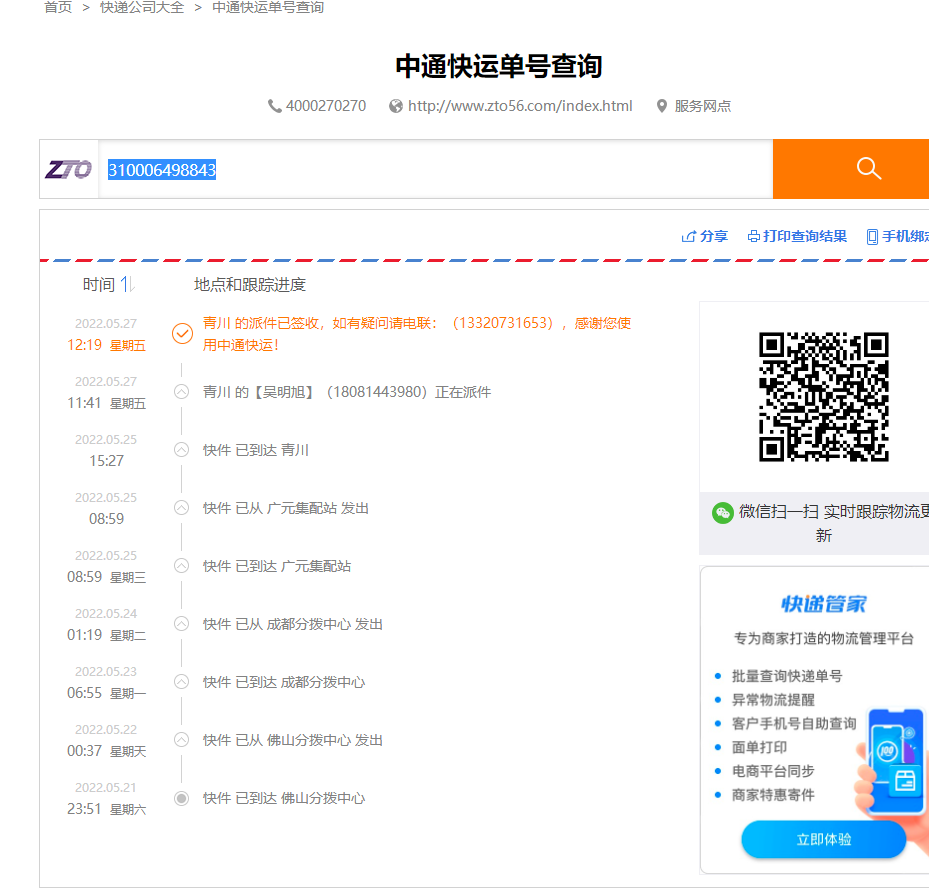
Task: Click the status circle for 已到达 广元集配站
Action: pos(181,566)
